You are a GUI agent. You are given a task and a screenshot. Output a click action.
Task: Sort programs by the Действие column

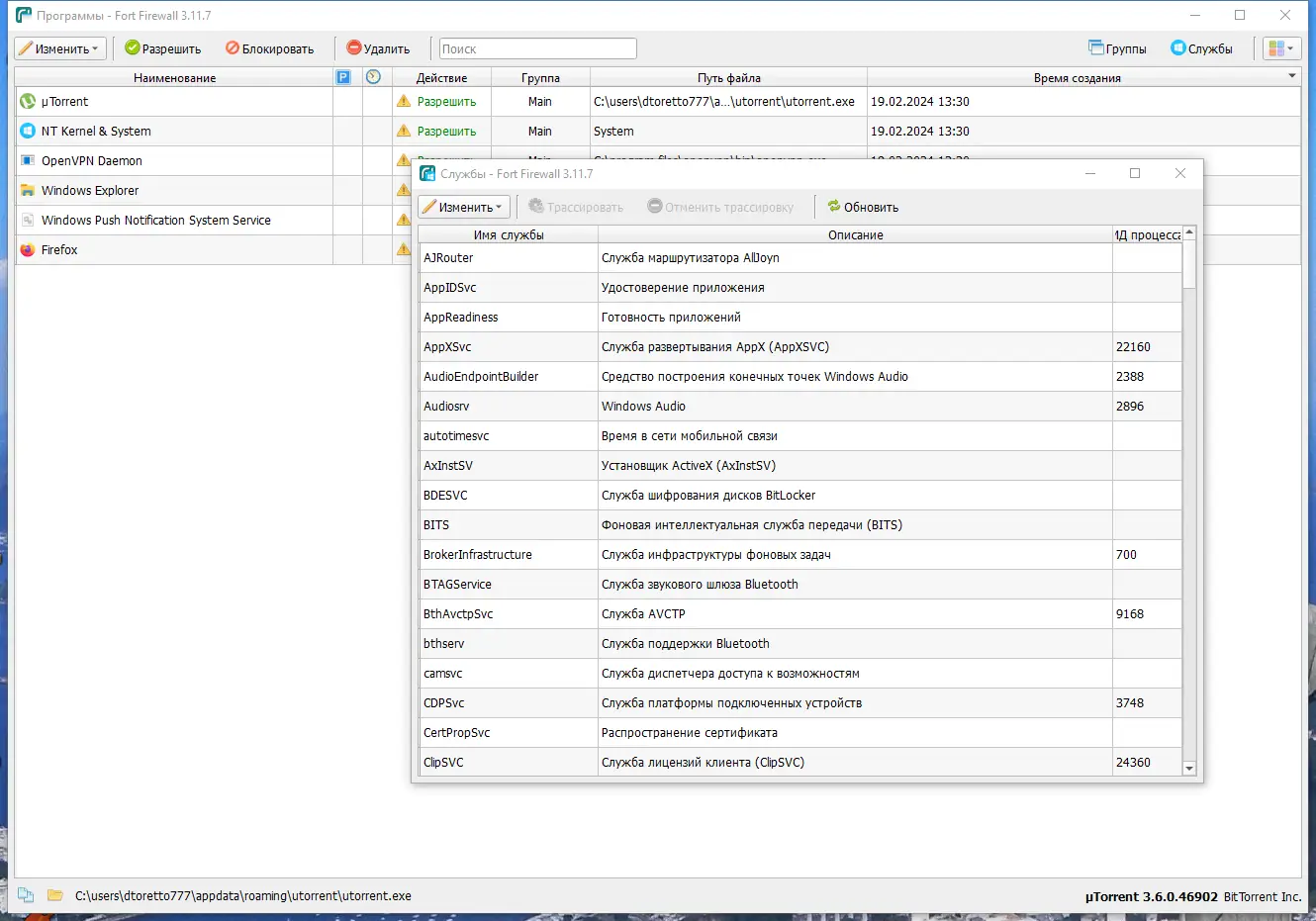pyautogui.click(x=441, y=77)
